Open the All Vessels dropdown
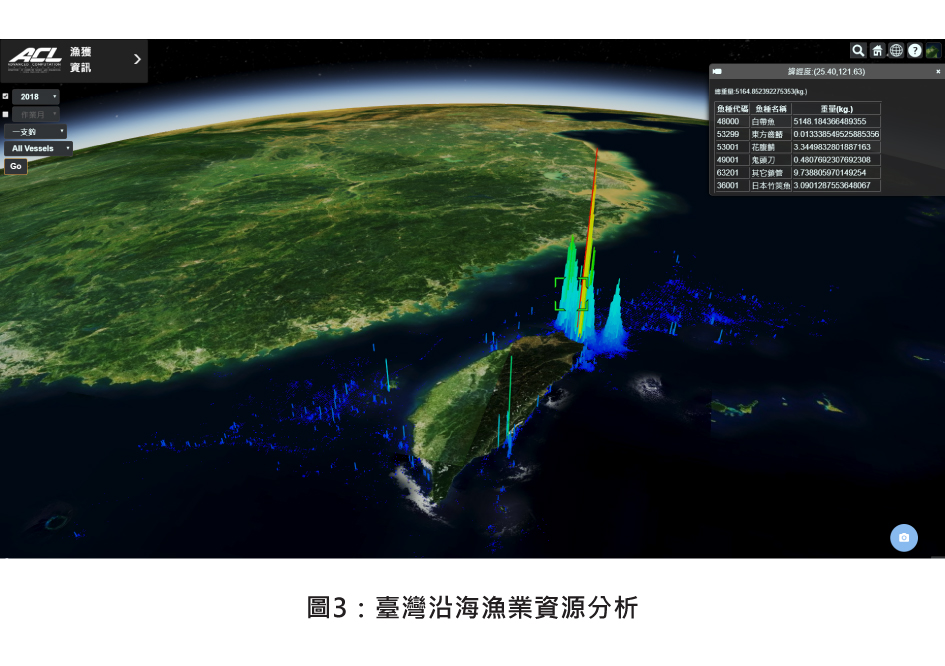The width and height of the screenshot is (945, 666). 39,148
